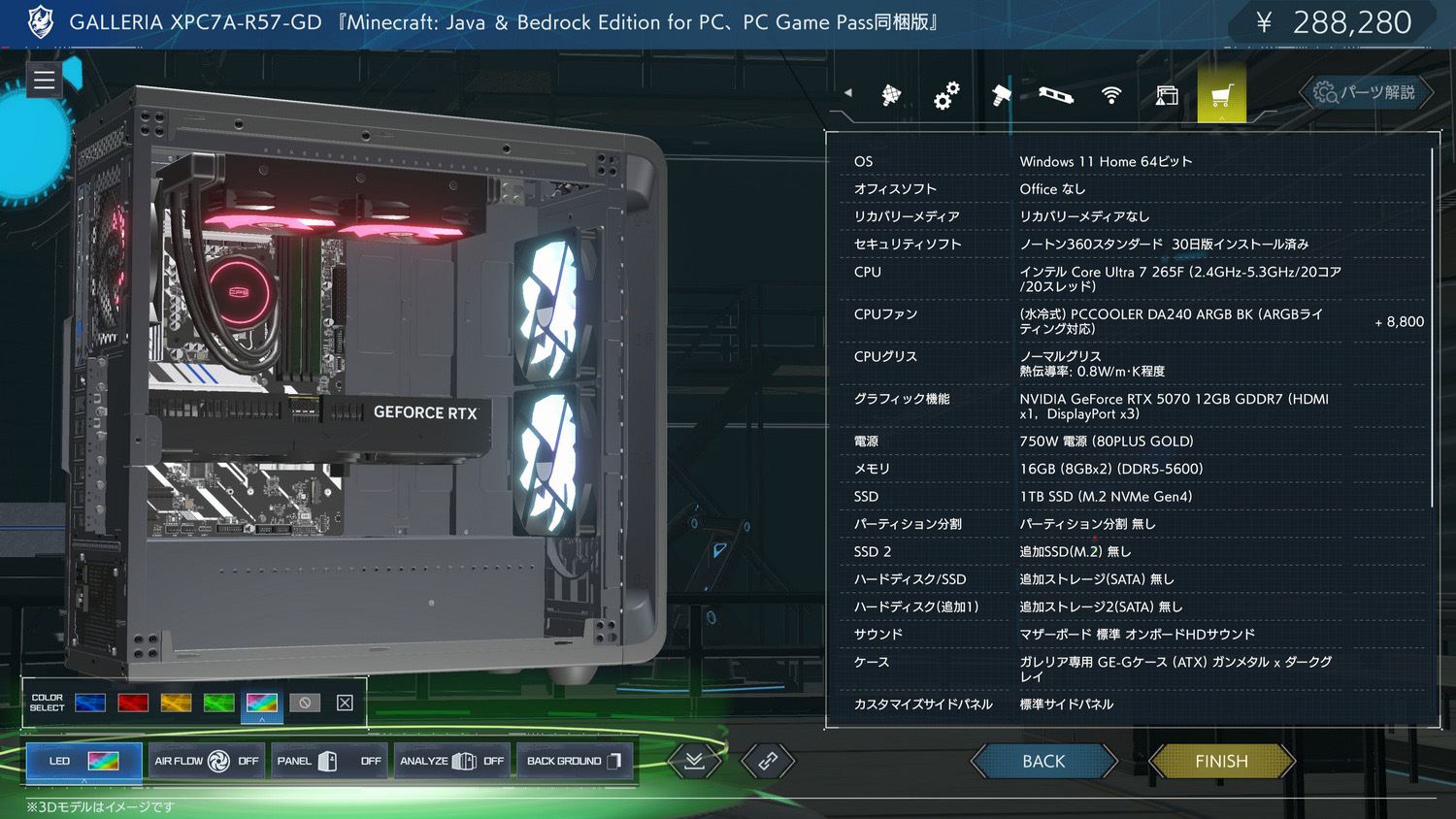1456x819 pixels.
Task: Open the hamburger menu
Action: click(x=44, y=81)
